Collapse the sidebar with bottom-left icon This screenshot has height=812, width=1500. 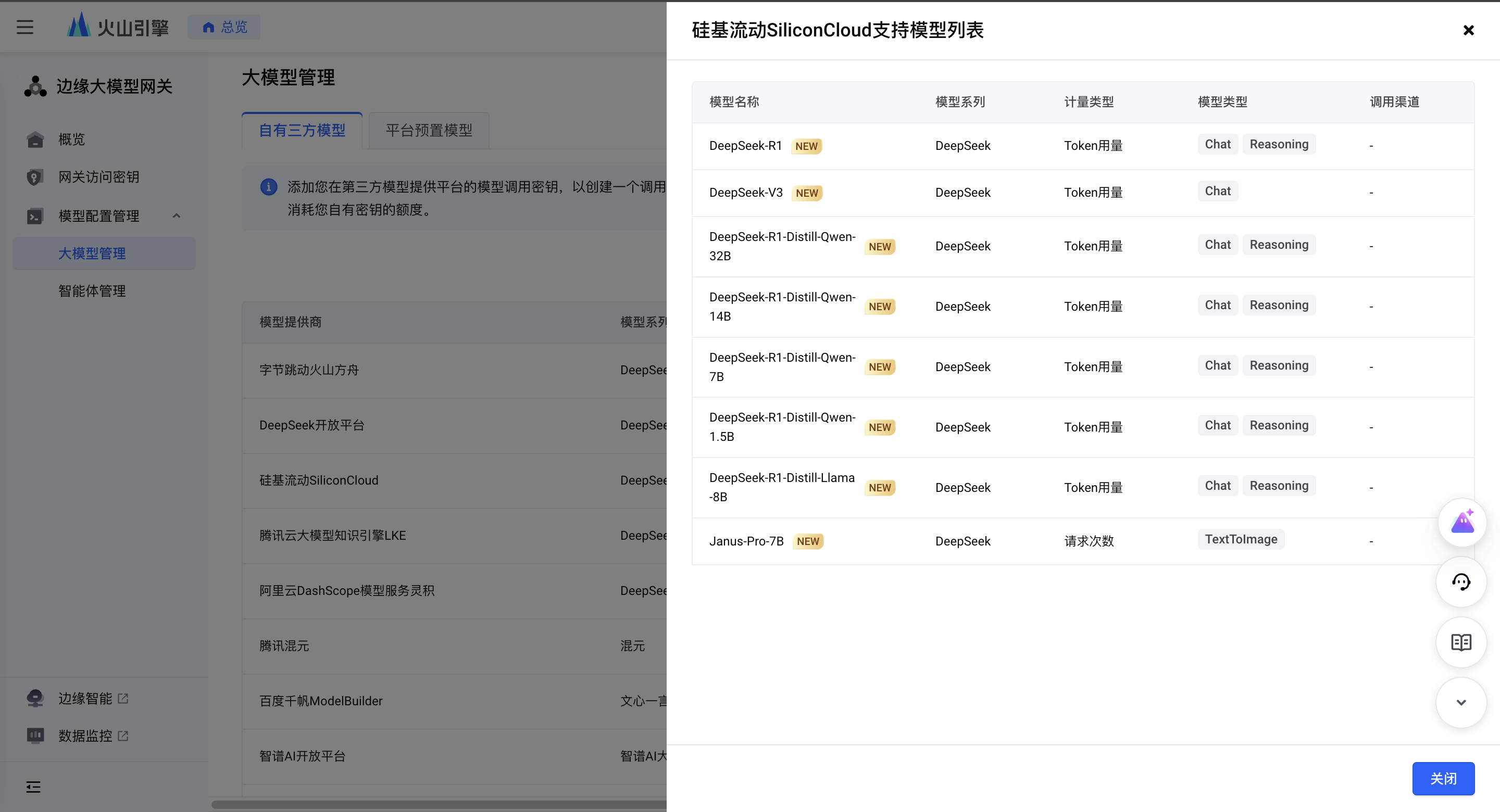coord(33,787)
